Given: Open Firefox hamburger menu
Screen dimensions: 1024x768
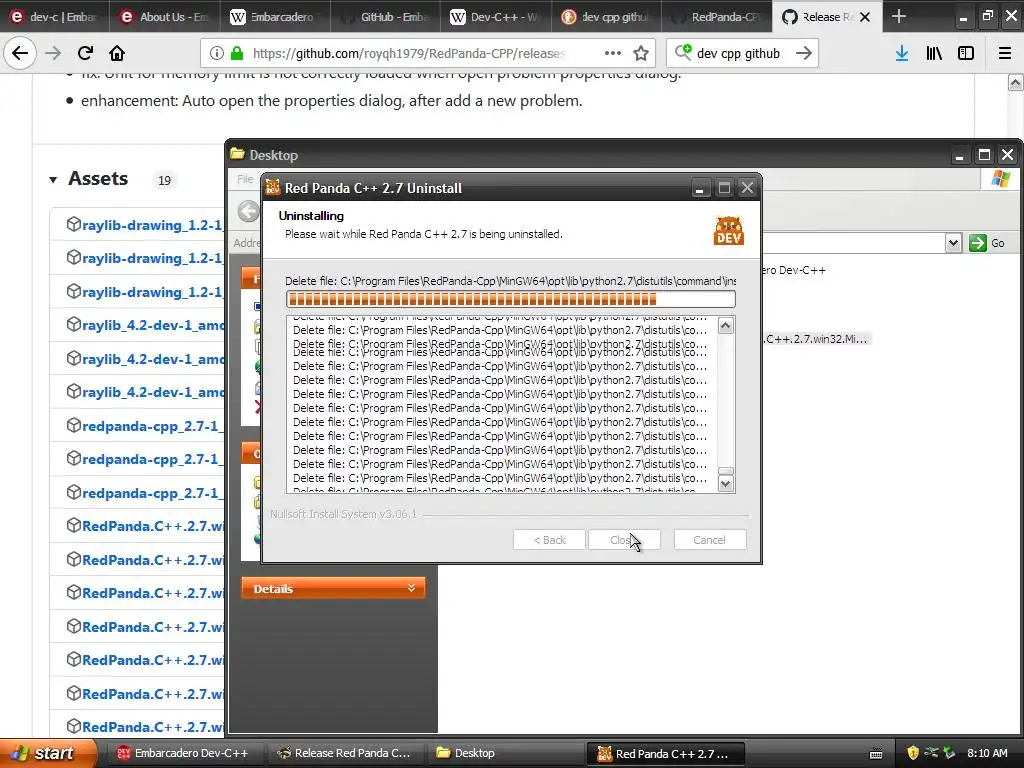Looking at the screenshot, I should pyautogui.click(x=1005, y=54).
